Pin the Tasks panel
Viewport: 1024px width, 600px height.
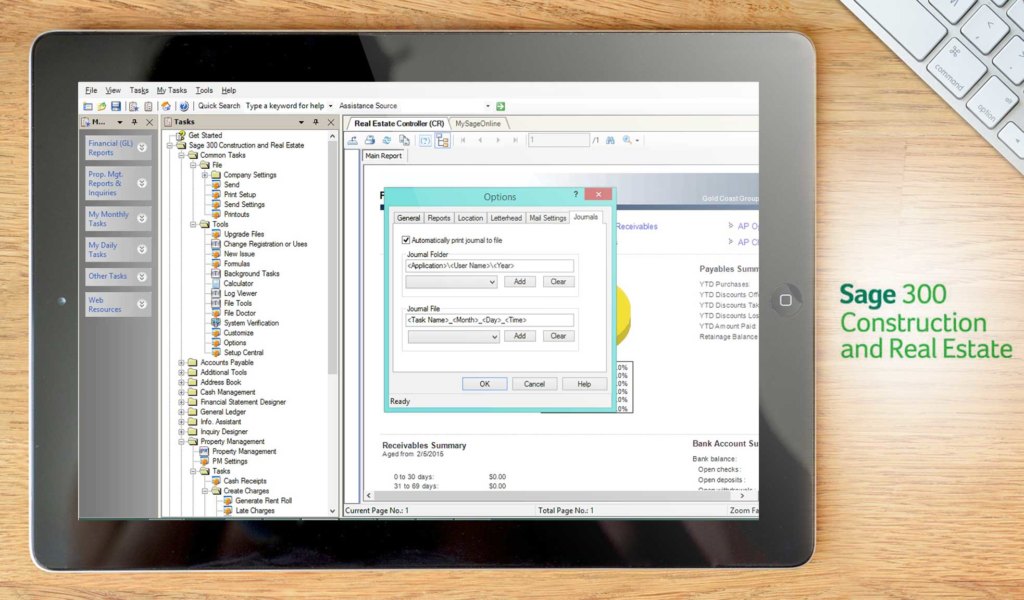315,121
